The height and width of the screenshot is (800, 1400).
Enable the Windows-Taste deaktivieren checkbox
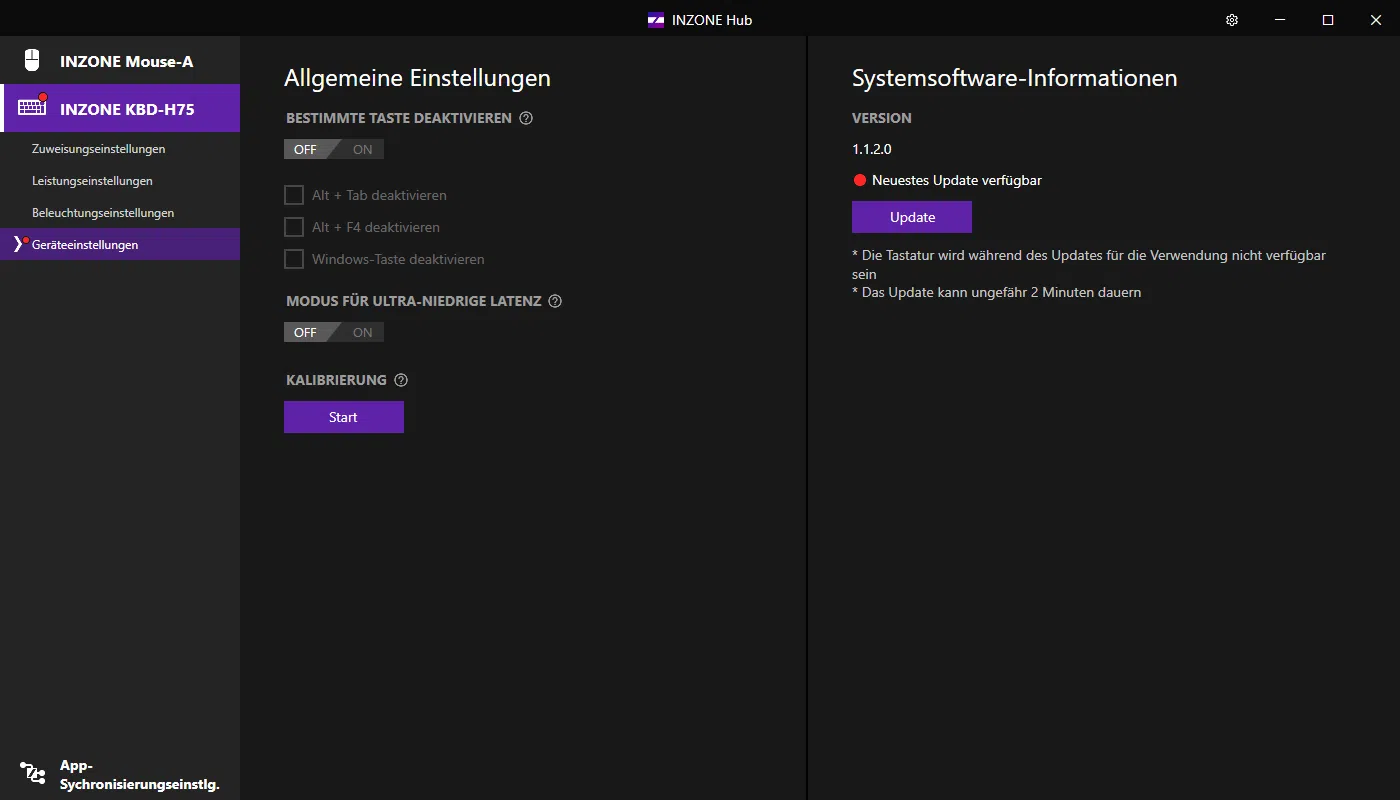[294, 259]
